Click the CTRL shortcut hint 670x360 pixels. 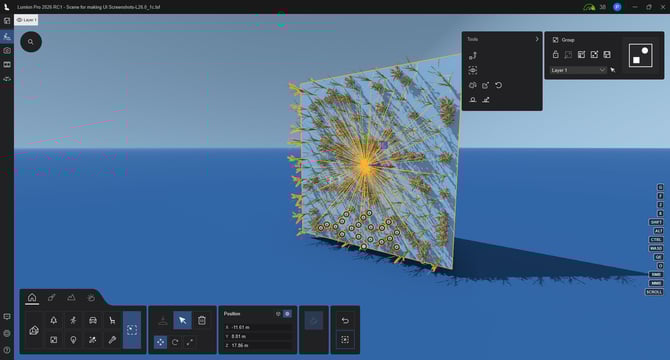pos(656,240)
